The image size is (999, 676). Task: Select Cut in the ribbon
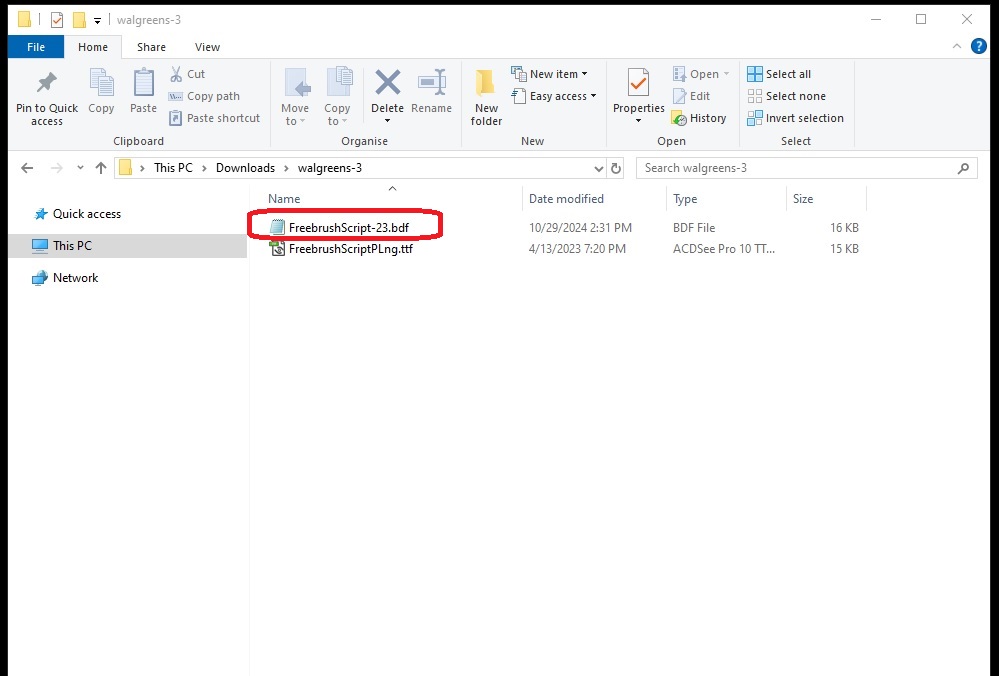click(x=187, y=74)
